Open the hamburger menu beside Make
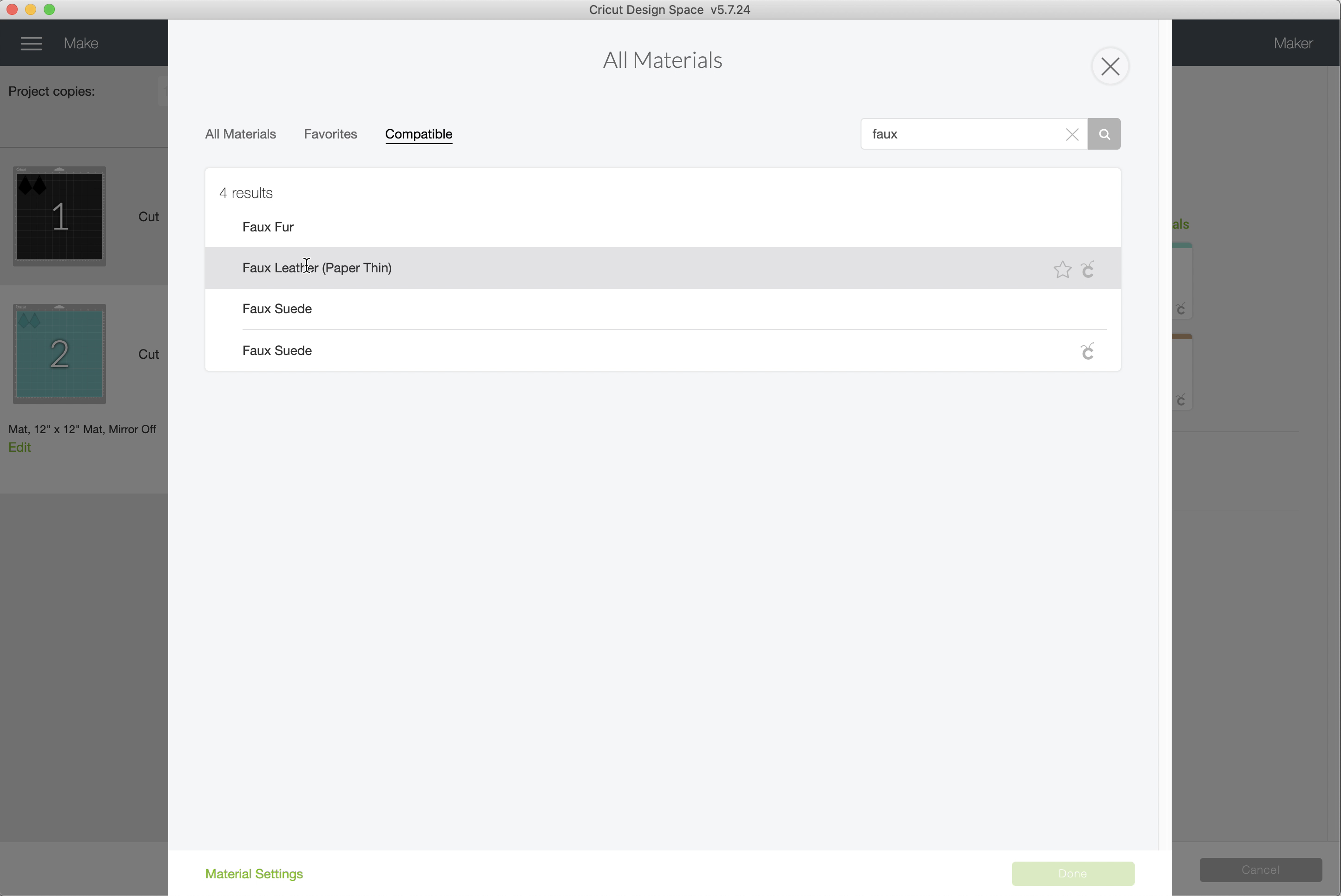 32,43
